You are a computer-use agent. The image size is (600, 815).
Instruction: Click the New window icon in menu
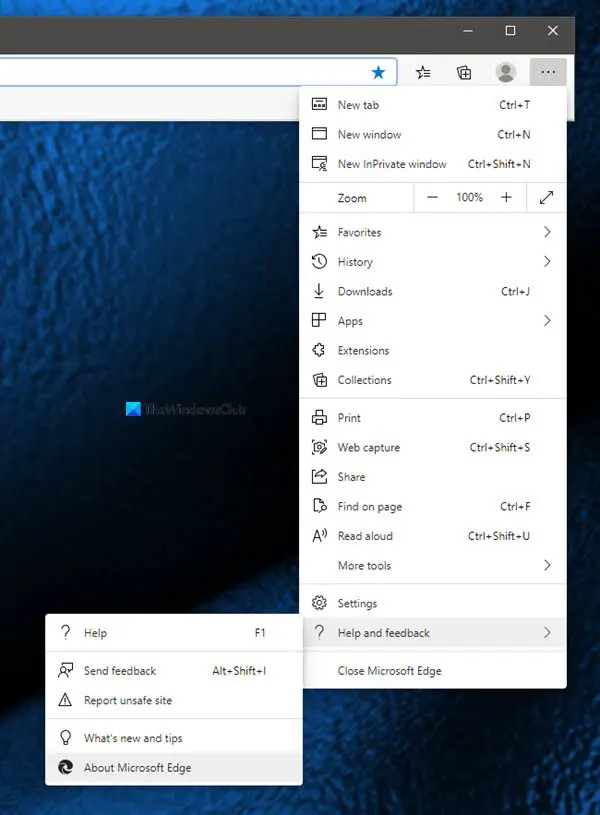point(319,134)
